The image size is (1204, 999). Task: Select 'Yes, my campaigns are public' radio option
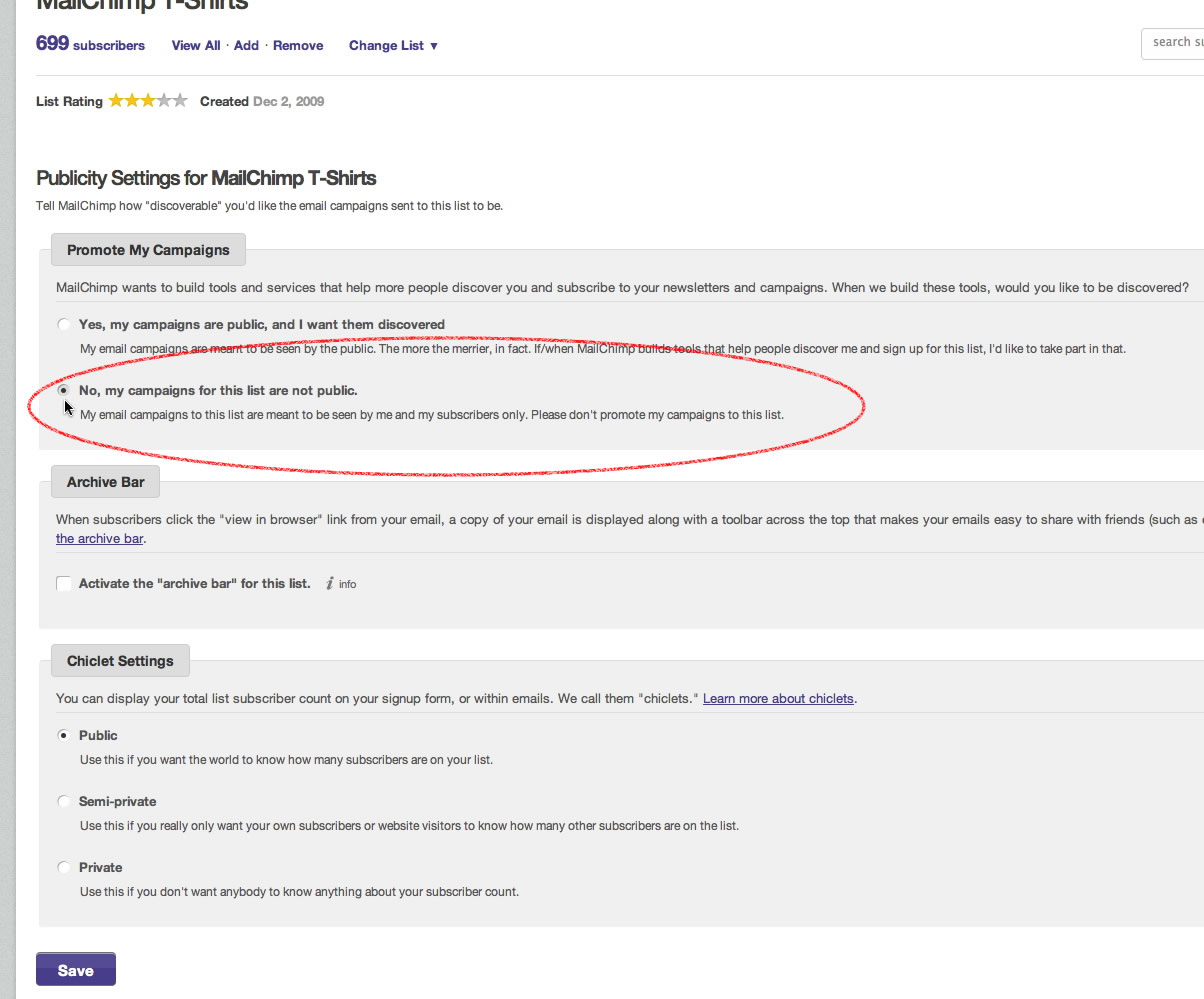coord(65,325)
